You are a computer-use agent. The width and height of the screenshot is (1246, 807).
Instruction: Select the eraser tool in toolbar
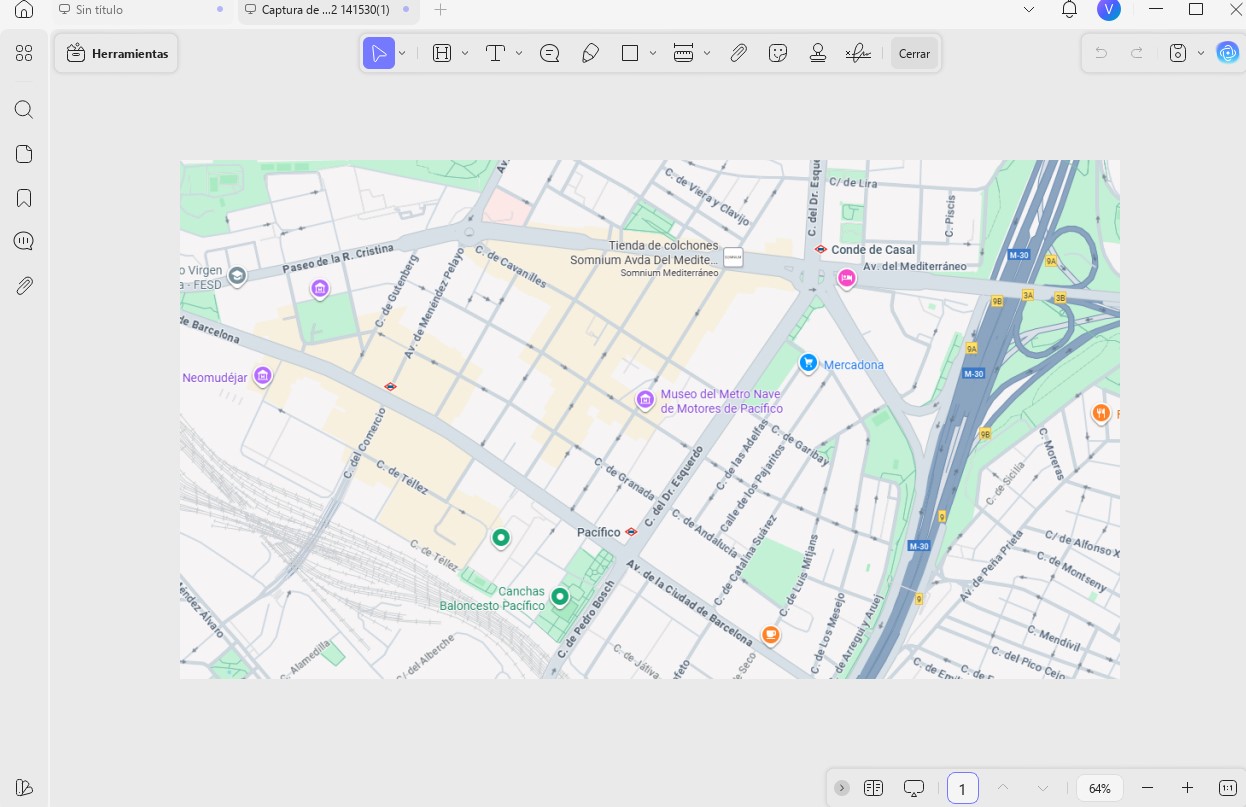(591, 54)
